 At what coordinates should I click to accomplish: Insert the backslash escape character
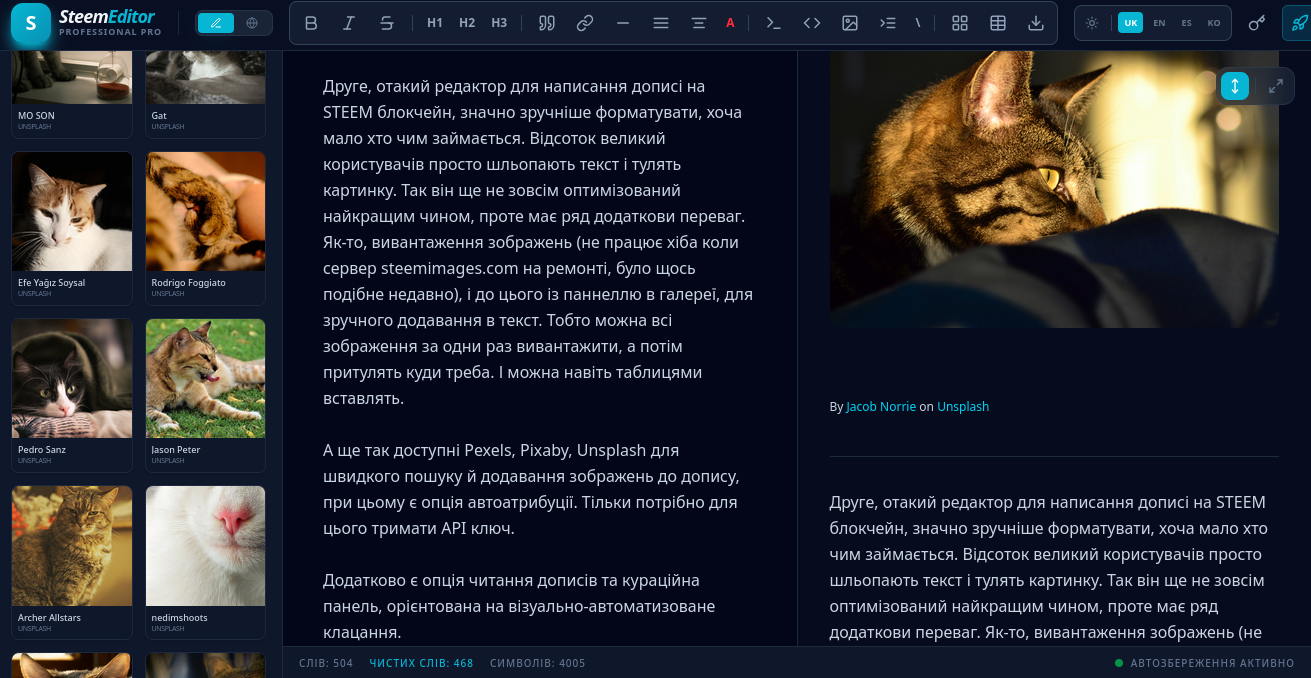tap(917, 23)
